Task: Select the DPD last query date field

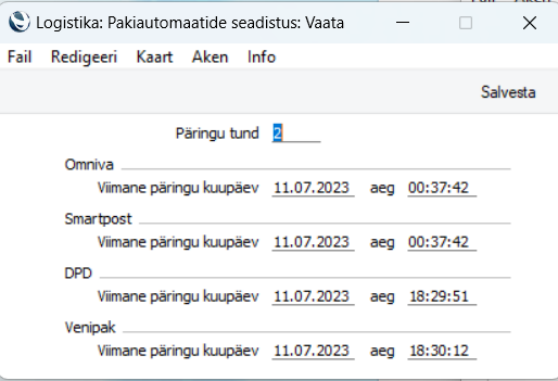Action: [x=313, y=297]
